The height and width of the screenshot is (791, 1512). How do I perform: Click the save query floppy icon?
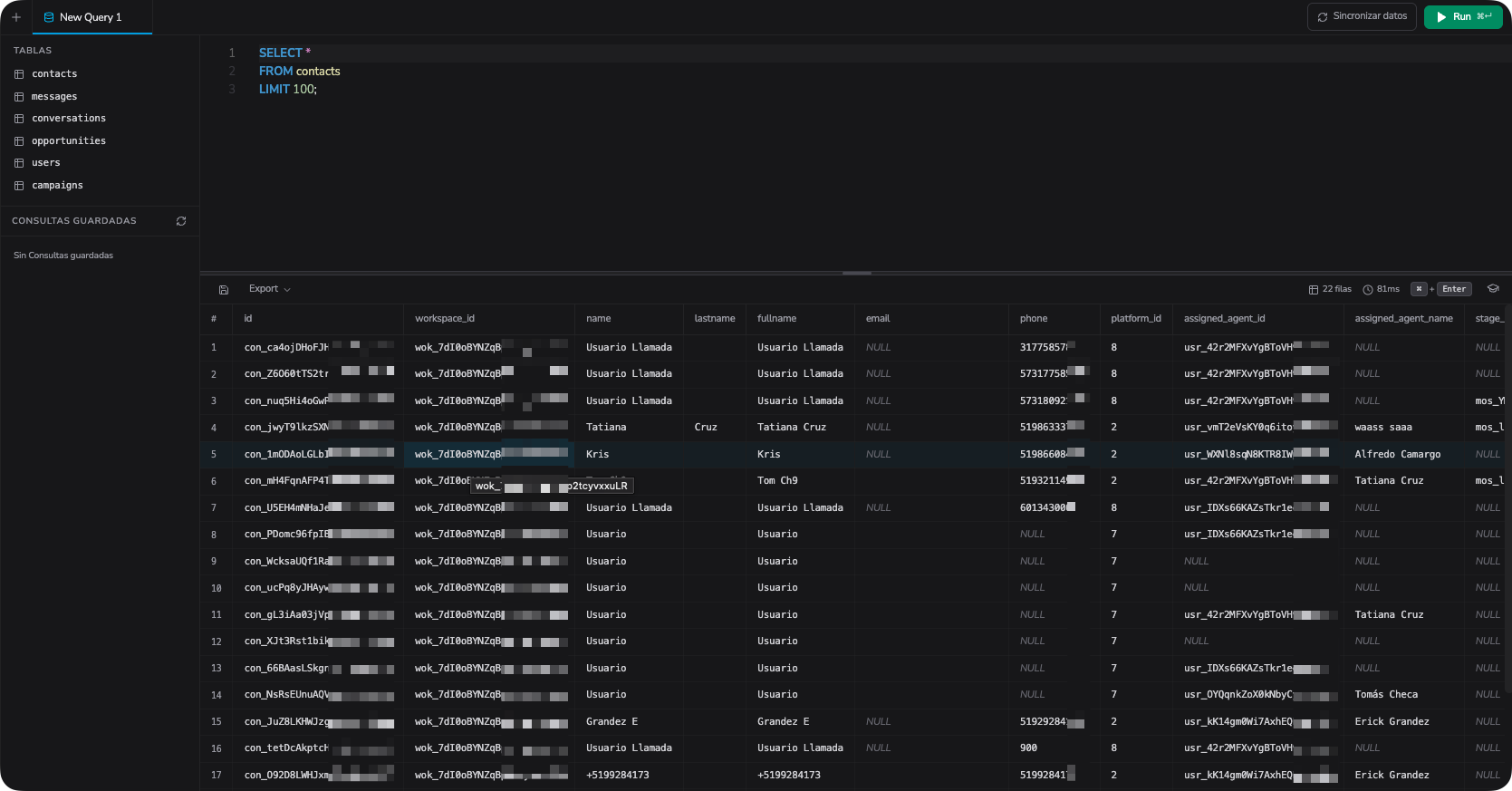224,289
